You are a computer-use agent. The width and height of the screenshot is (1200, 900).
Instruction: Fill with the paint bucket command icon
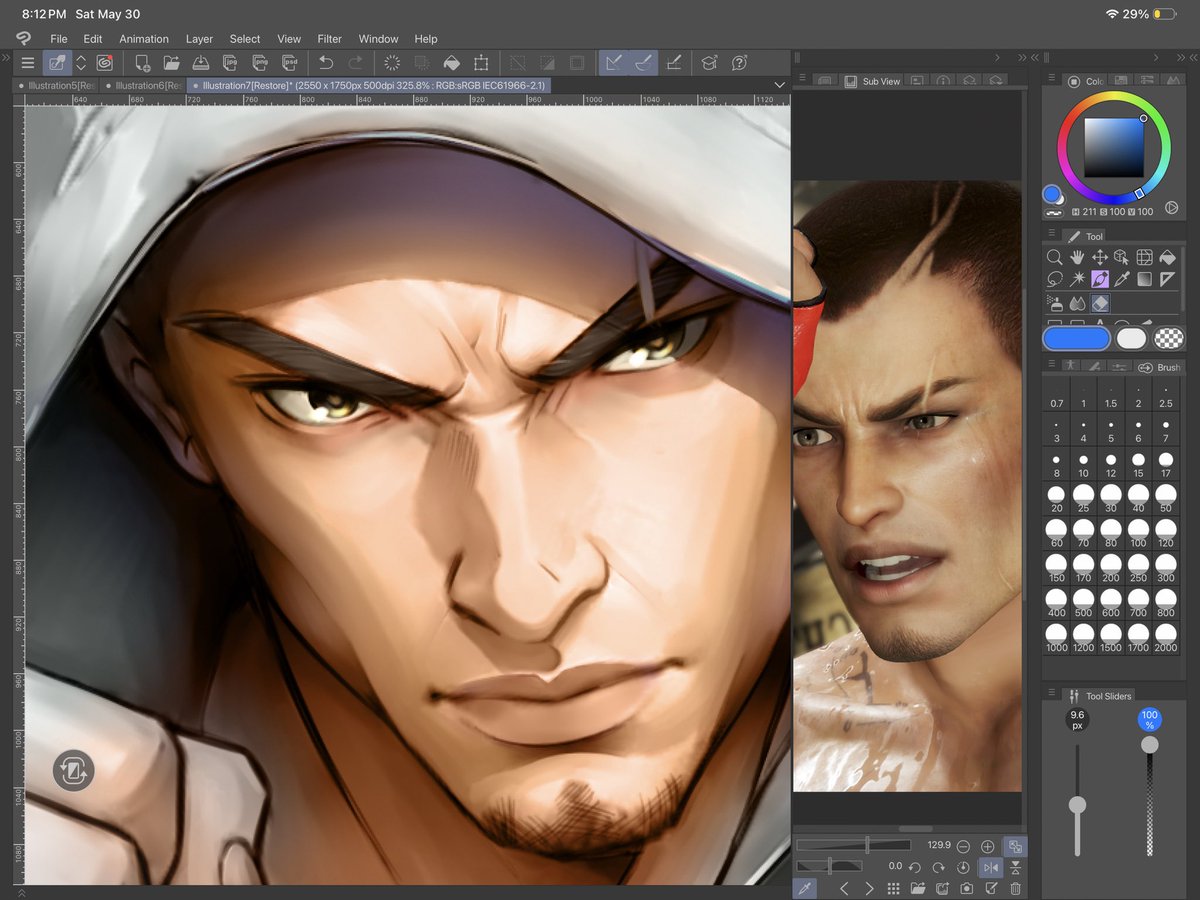click(451, 63)
